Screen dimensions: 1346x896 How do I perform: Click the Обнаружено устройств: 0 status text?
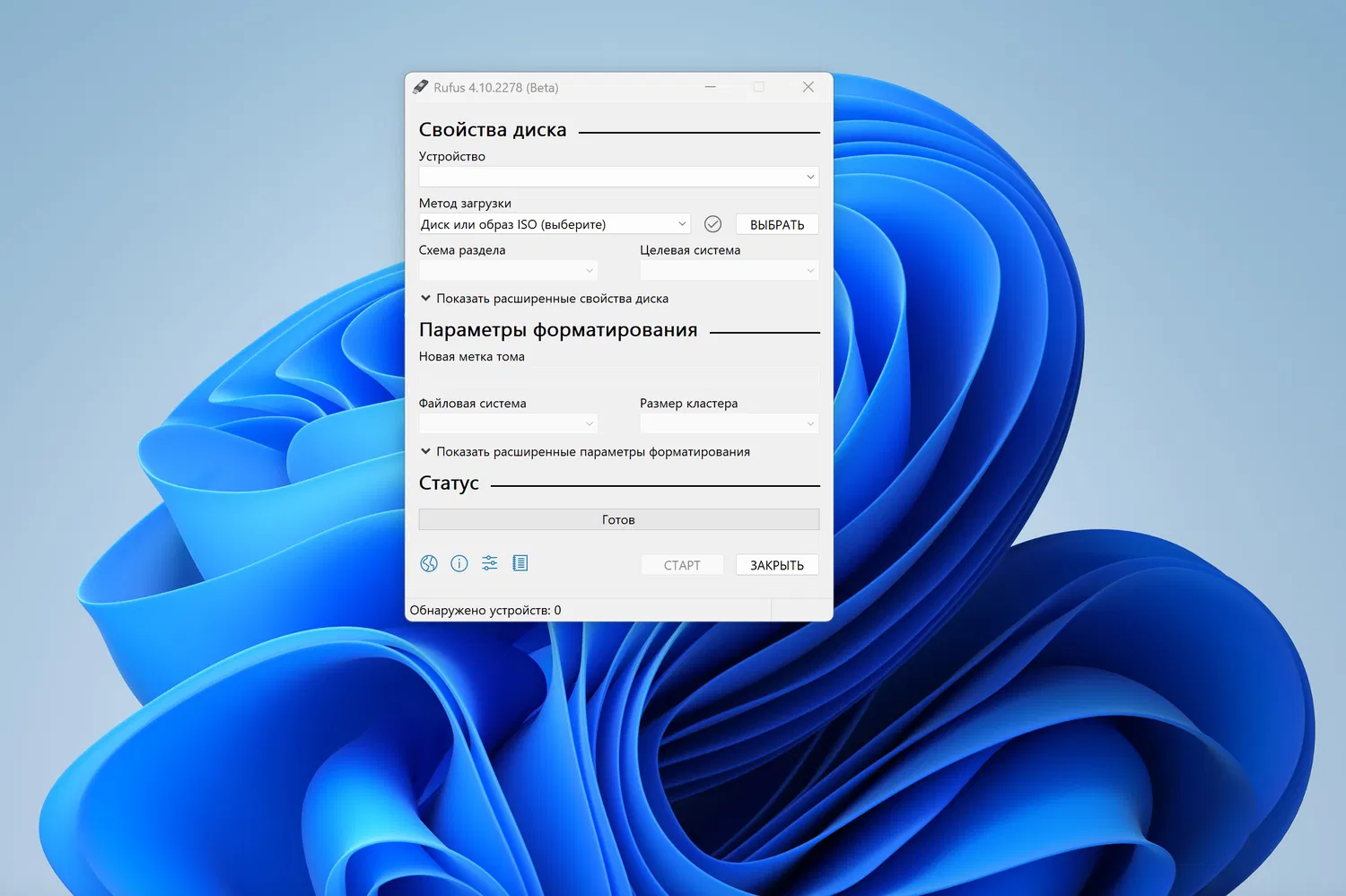click(x=485, y=611)
